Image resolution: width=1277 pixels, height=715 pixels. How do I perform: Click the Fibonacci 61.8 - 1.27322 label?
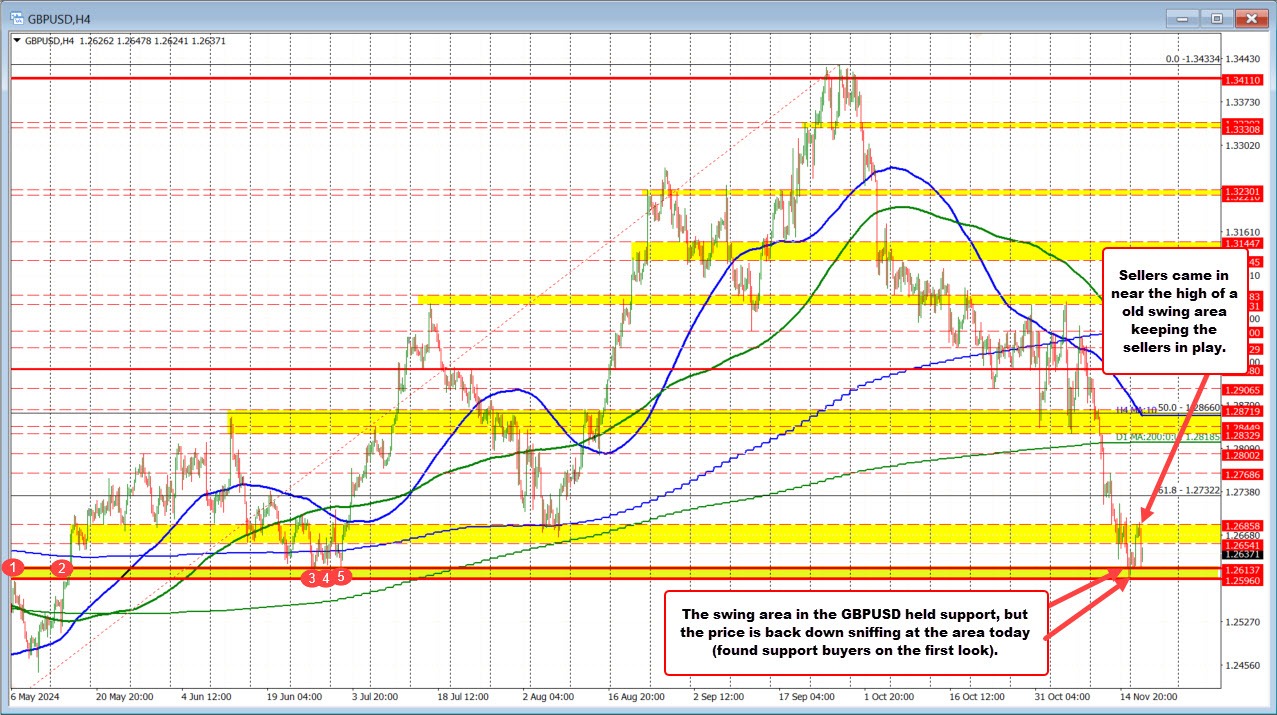1189,491
